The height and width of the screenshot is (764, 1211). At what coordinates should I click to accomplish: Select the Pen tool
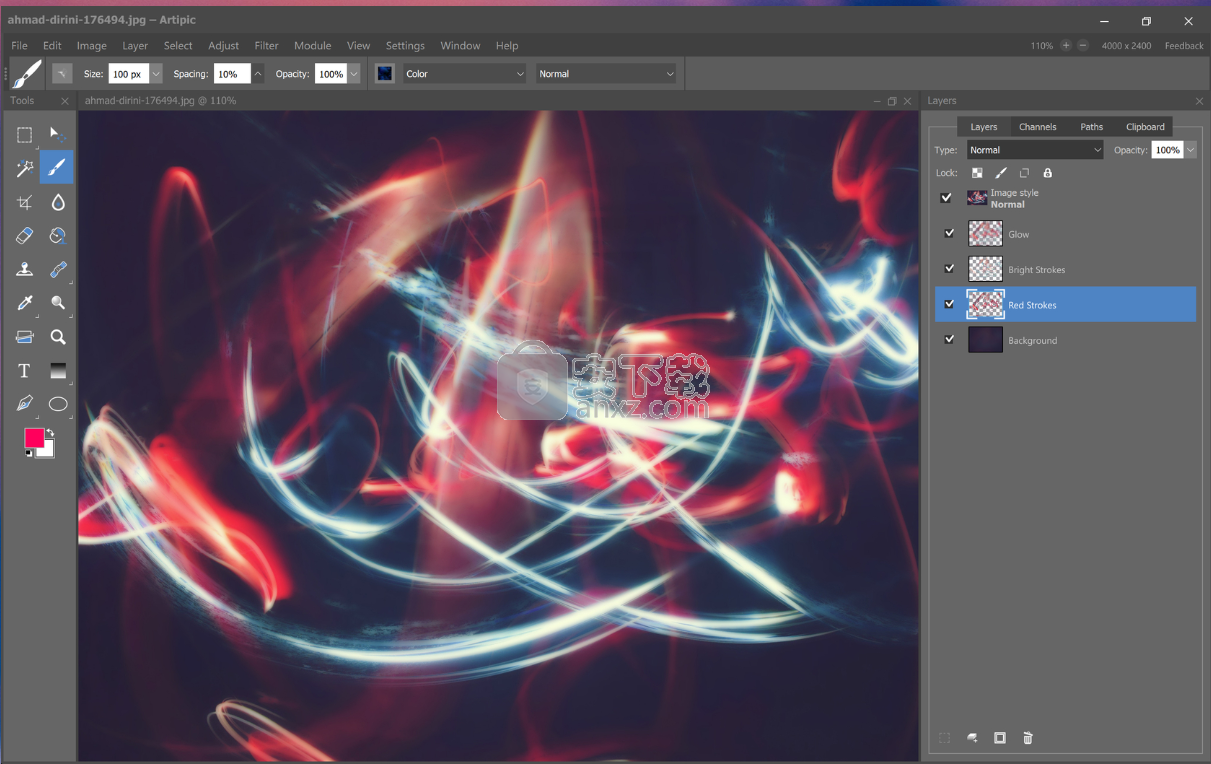click(25, 404)
